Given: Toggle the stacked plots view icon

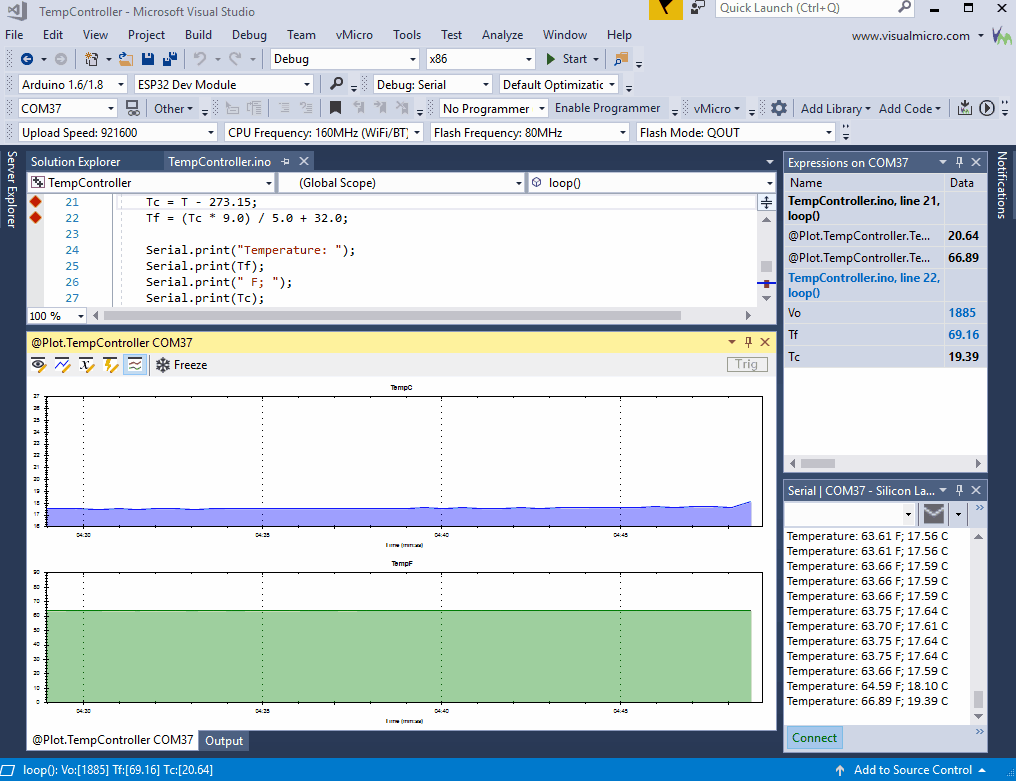Looking at the screenshot, I should click(x=134, y=365).
